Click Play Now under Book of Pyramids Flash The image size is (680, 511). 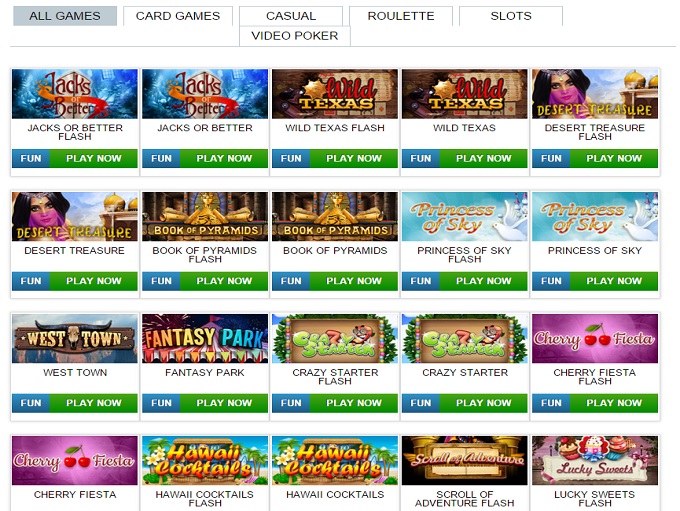tap(224, 281)
